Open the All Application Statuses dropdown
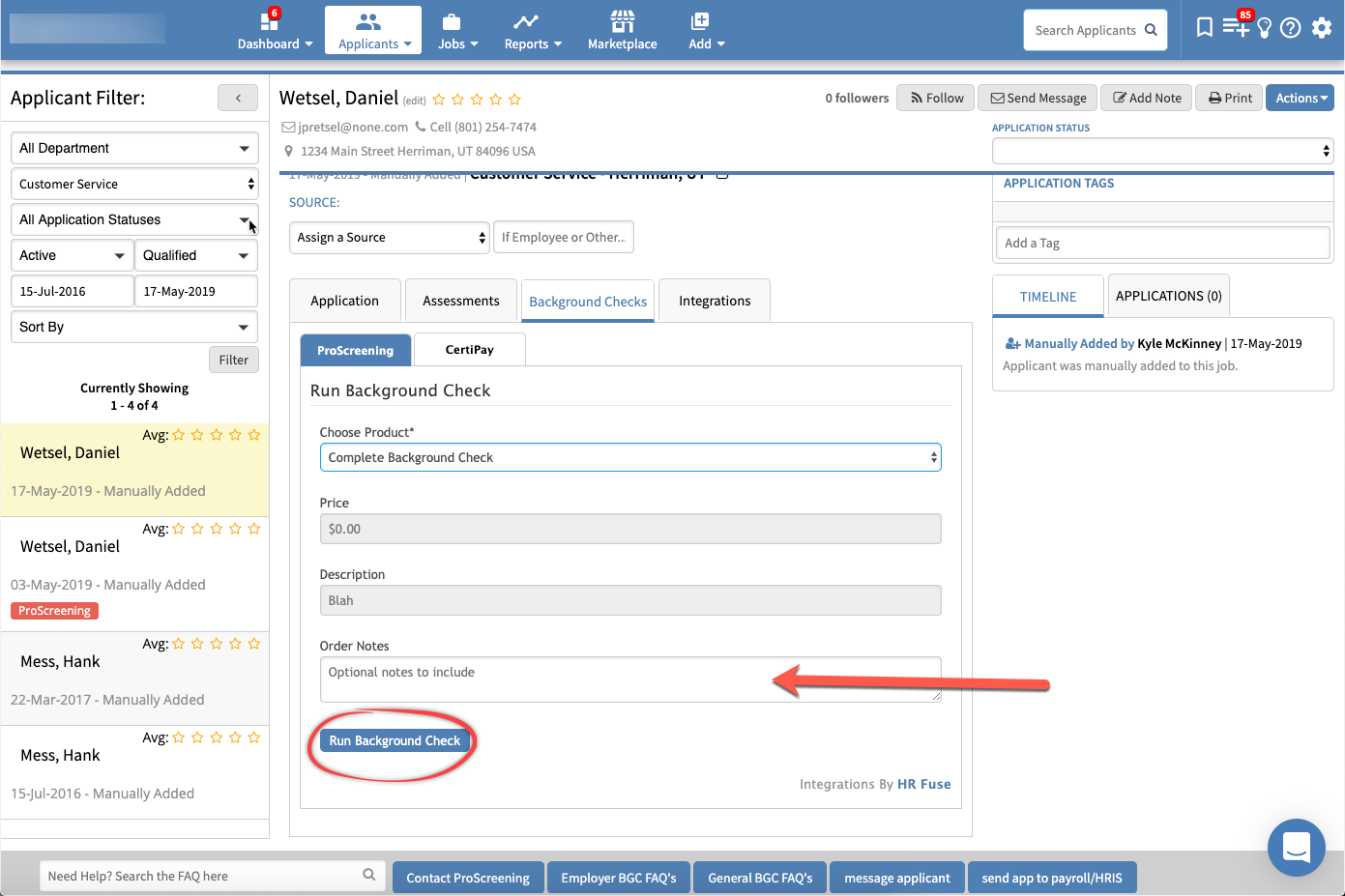Screen dimensions: 1345x896 [134, 219]
